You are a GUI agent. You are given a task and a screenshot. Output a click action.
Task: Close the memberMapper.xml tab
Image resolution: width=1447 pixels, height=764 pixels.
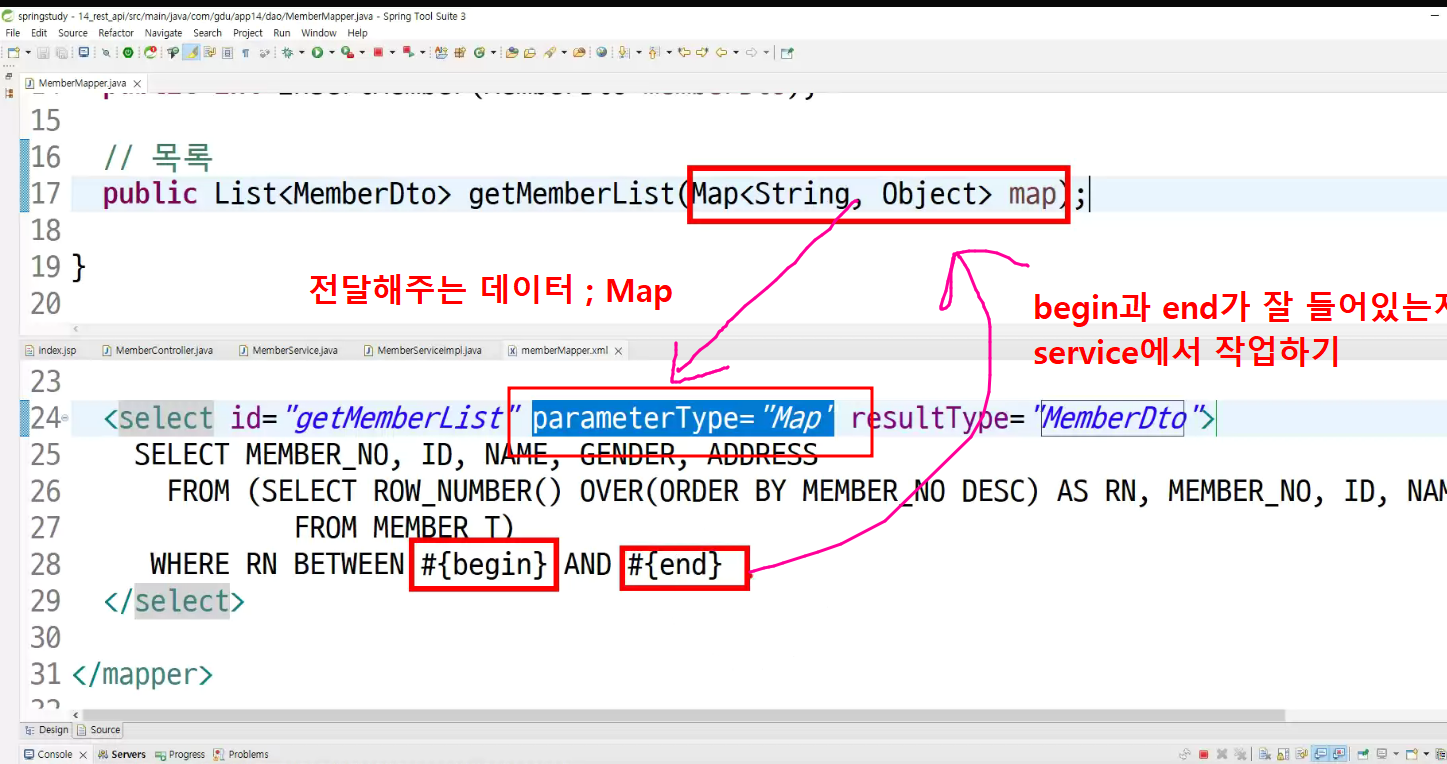(x=618, y=351)
